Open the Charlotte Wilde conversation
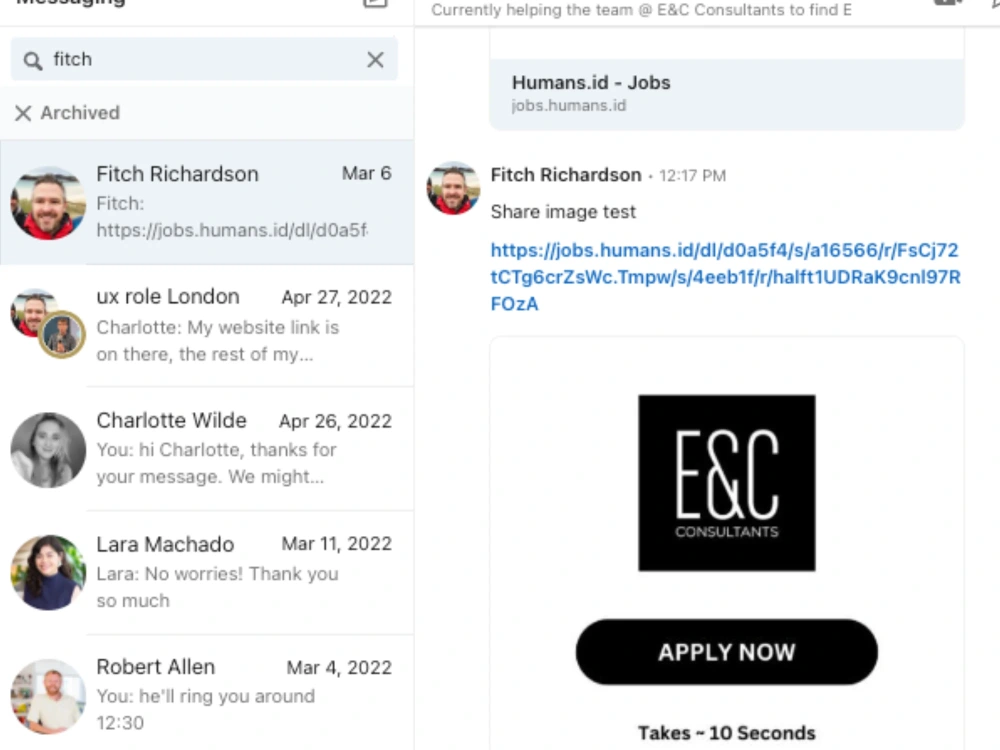 (207, 450)
